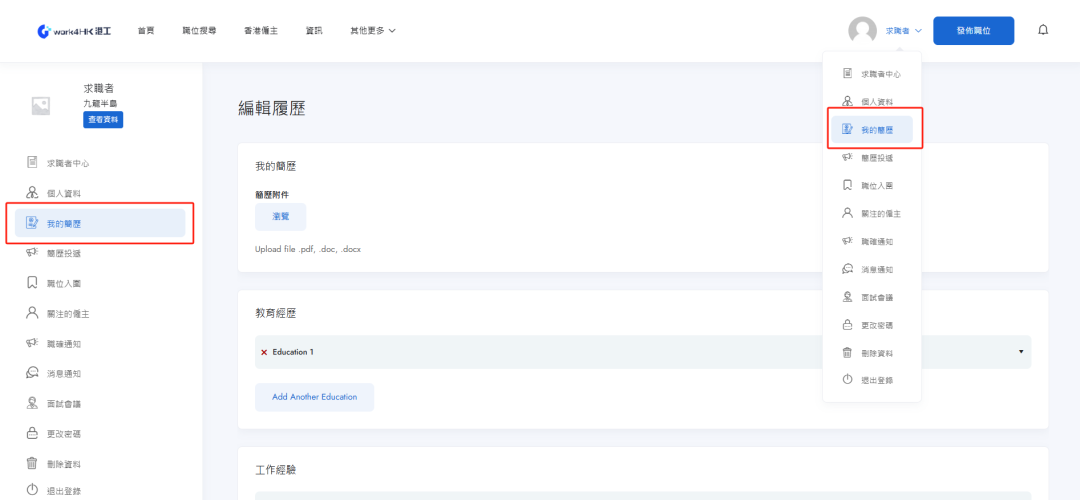Viewport: 1080px width, 500px height.
Task: Click the Add Another Education button
Action: pyautogui.click(x=314, y=397)
